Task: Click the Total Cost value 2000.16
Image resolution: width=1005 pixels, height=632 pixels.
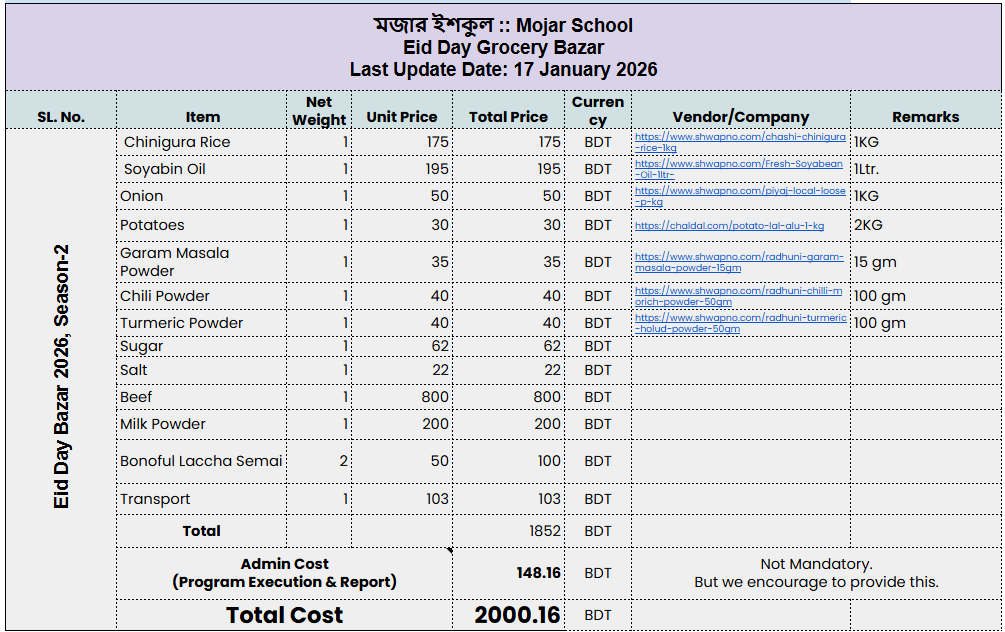Action: click(x=517, y=615)
